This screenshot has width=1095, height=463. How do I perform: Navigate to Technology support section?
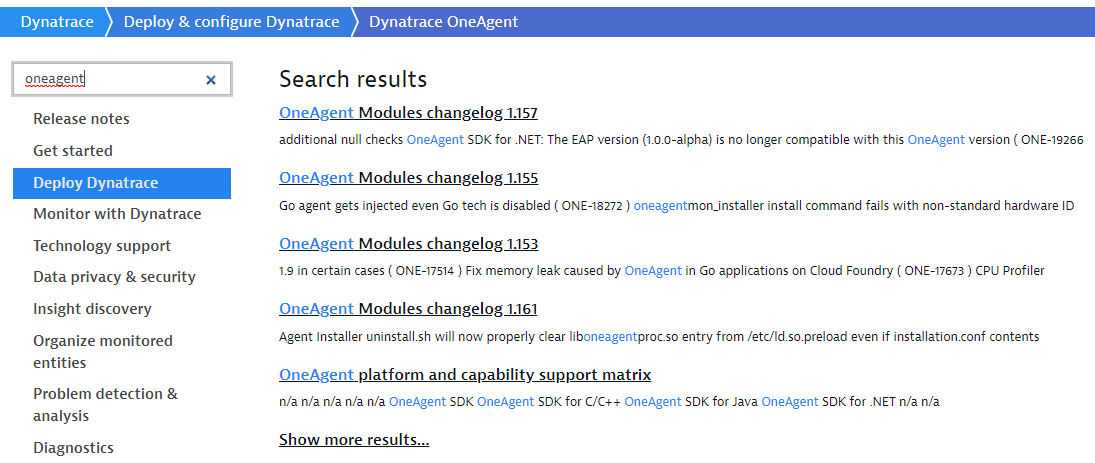coord(102,246)
